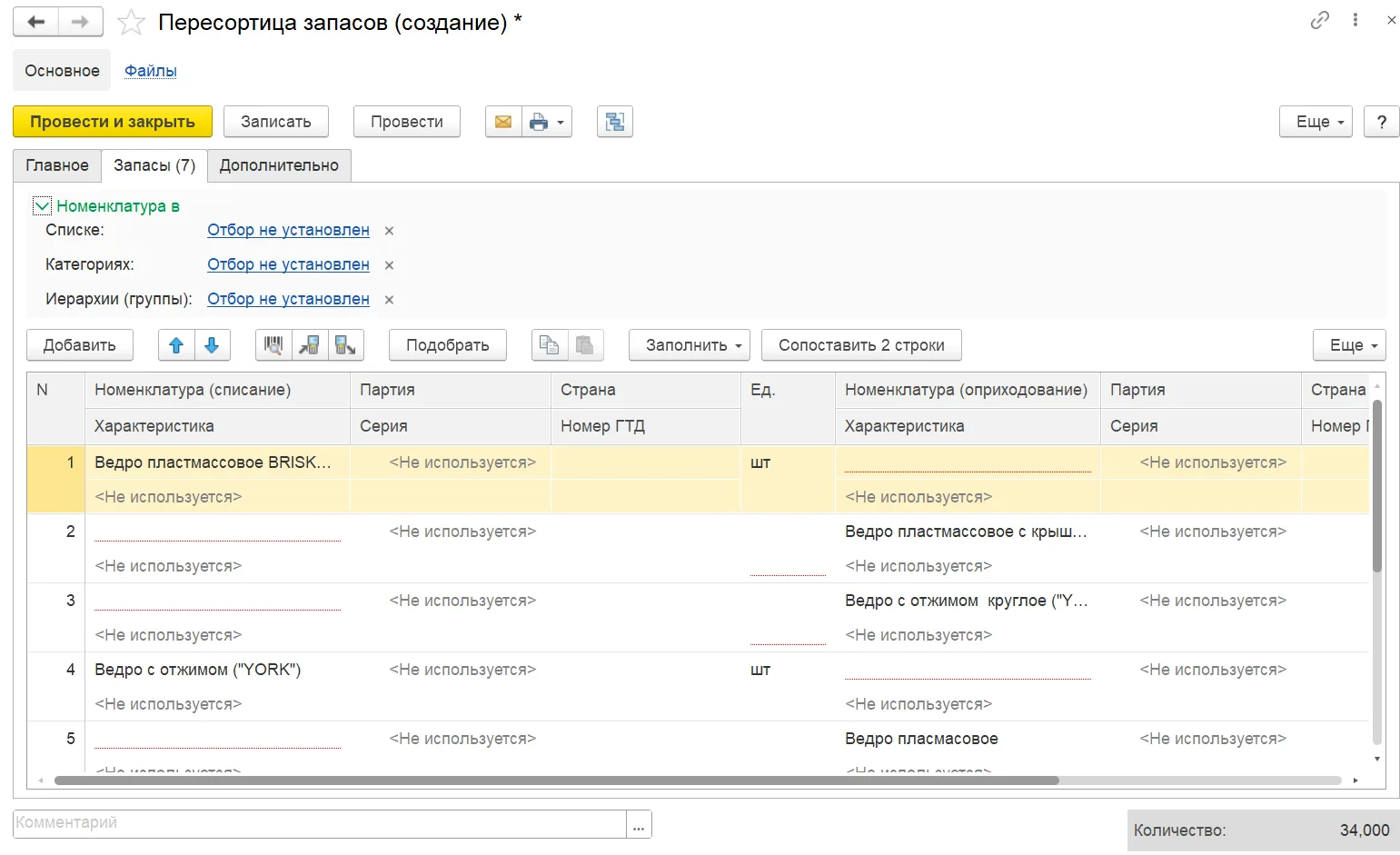Move row down with blue arrow

(x=212, y=345)
